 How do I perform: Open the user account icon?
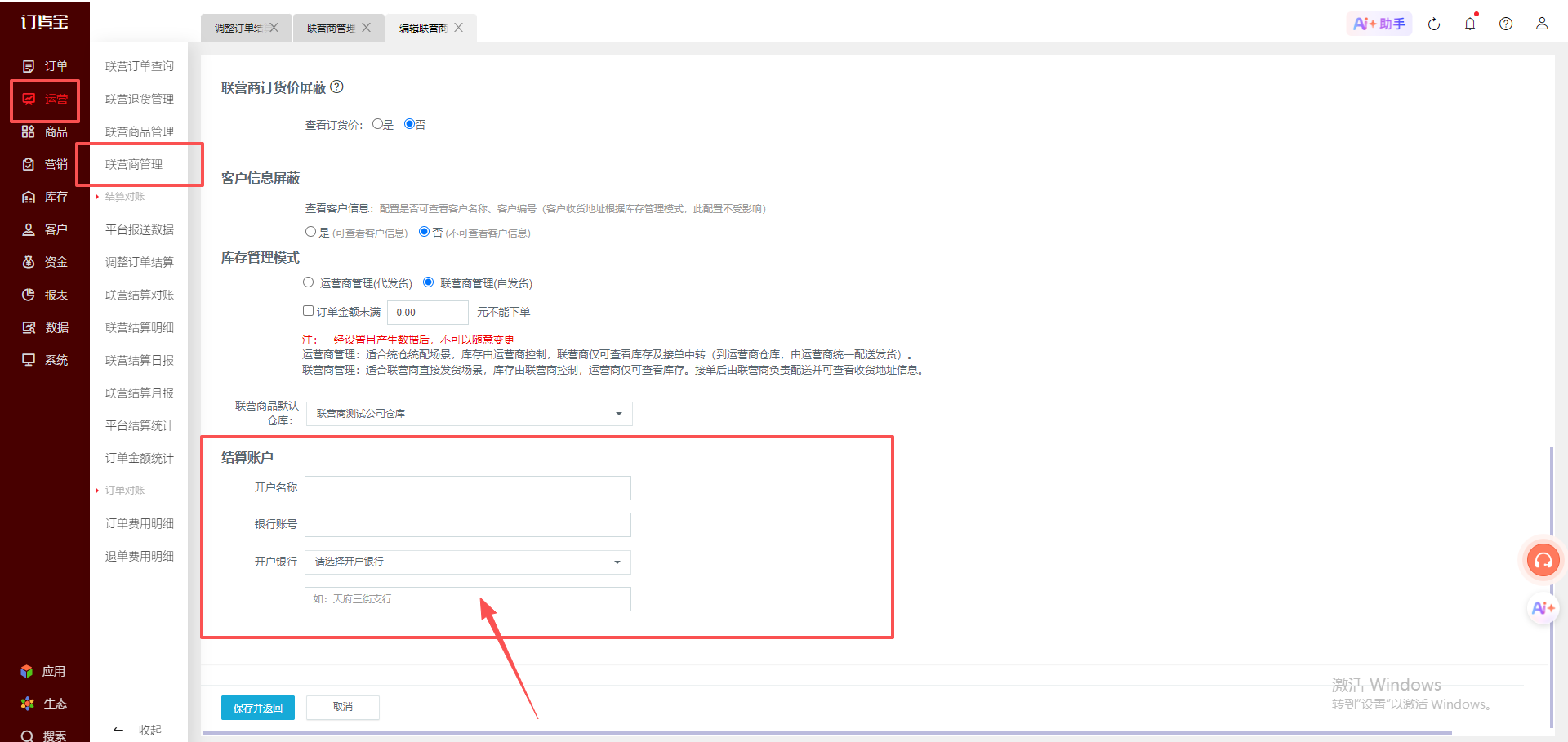pos(1542,24)
